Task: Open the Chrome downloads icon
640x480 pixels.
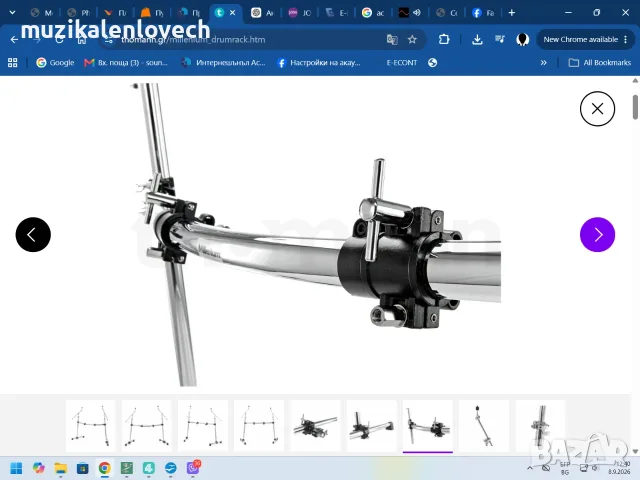Action: coord(477,40)
